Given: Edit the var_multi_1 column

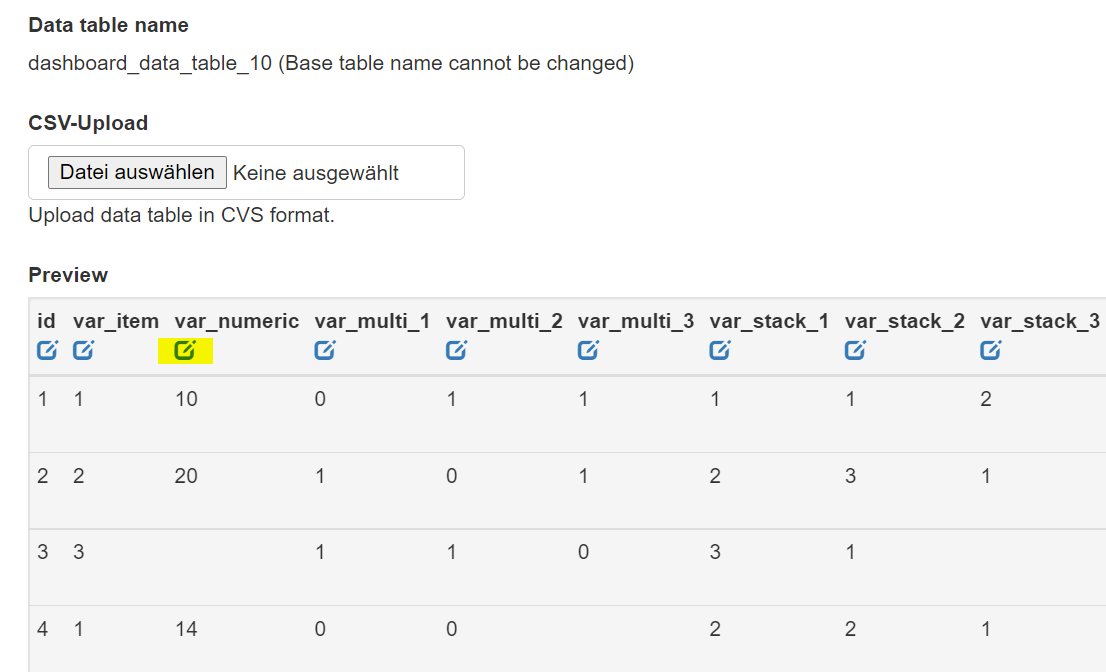Looking at the screenshot, I should 325,350.
